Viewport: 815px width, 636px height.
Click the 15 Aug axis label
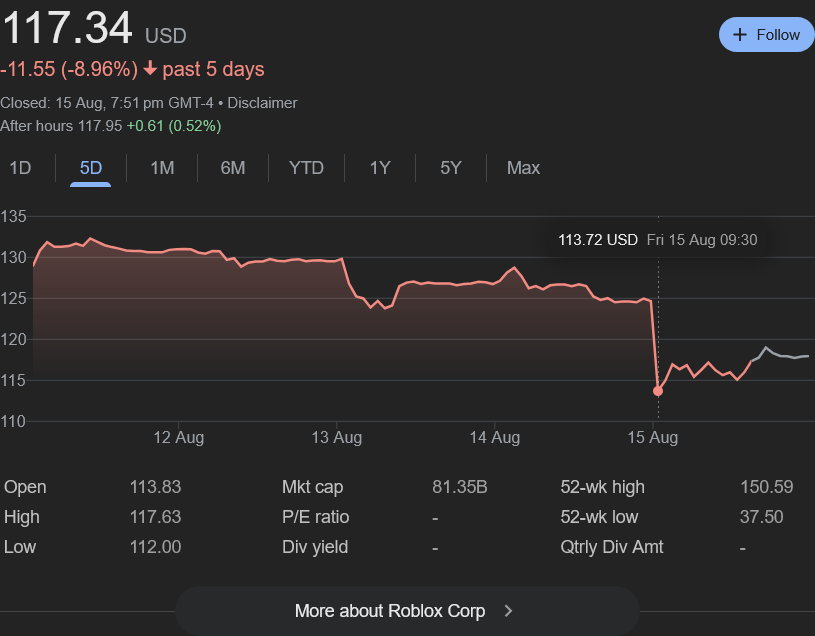(x=652, y=437)
